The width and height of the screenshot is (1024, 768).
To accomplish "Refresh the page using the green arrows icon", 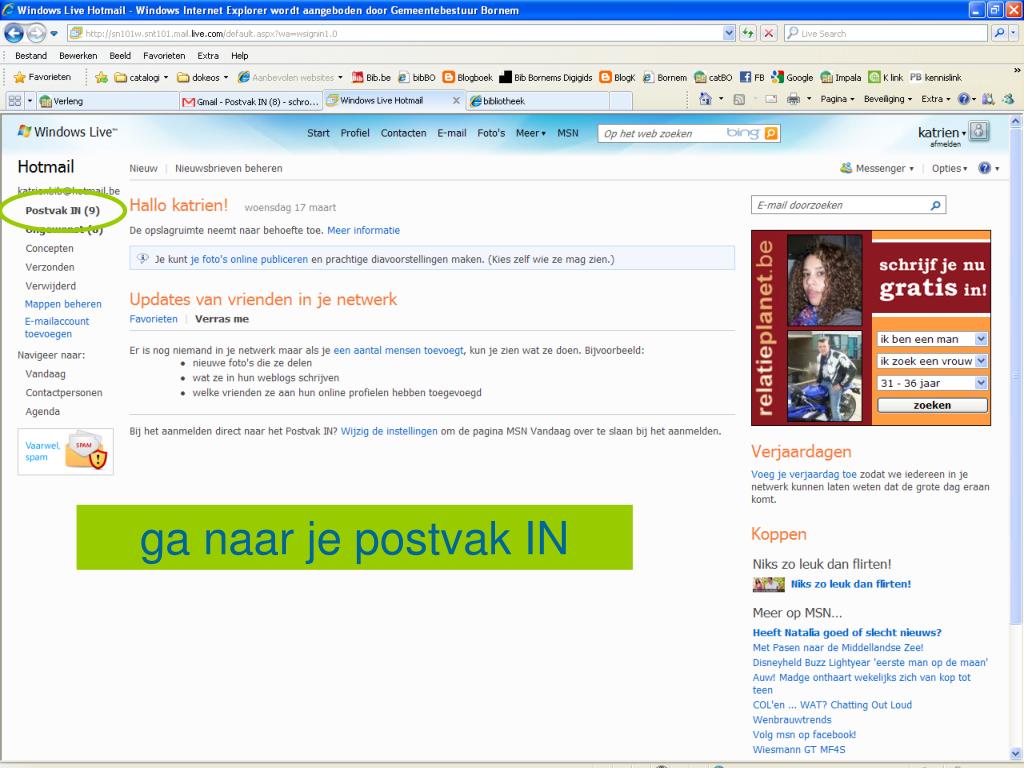I will tap(748, 33).
